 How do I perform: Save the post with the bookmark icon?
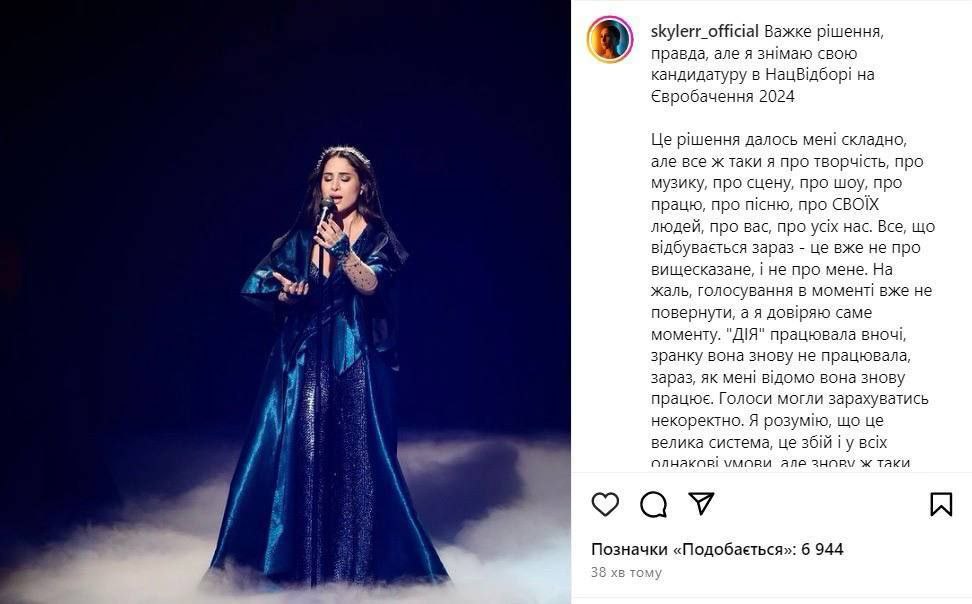(941, 504)
